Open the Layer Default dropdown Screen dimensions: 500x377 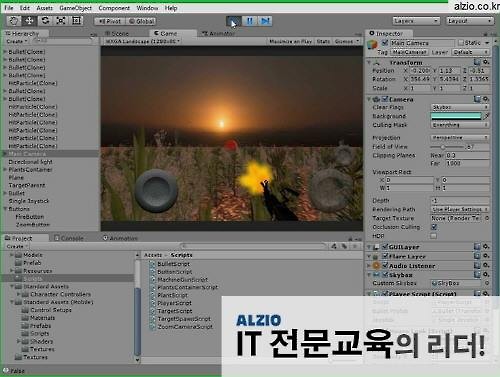tap(471, 52)
